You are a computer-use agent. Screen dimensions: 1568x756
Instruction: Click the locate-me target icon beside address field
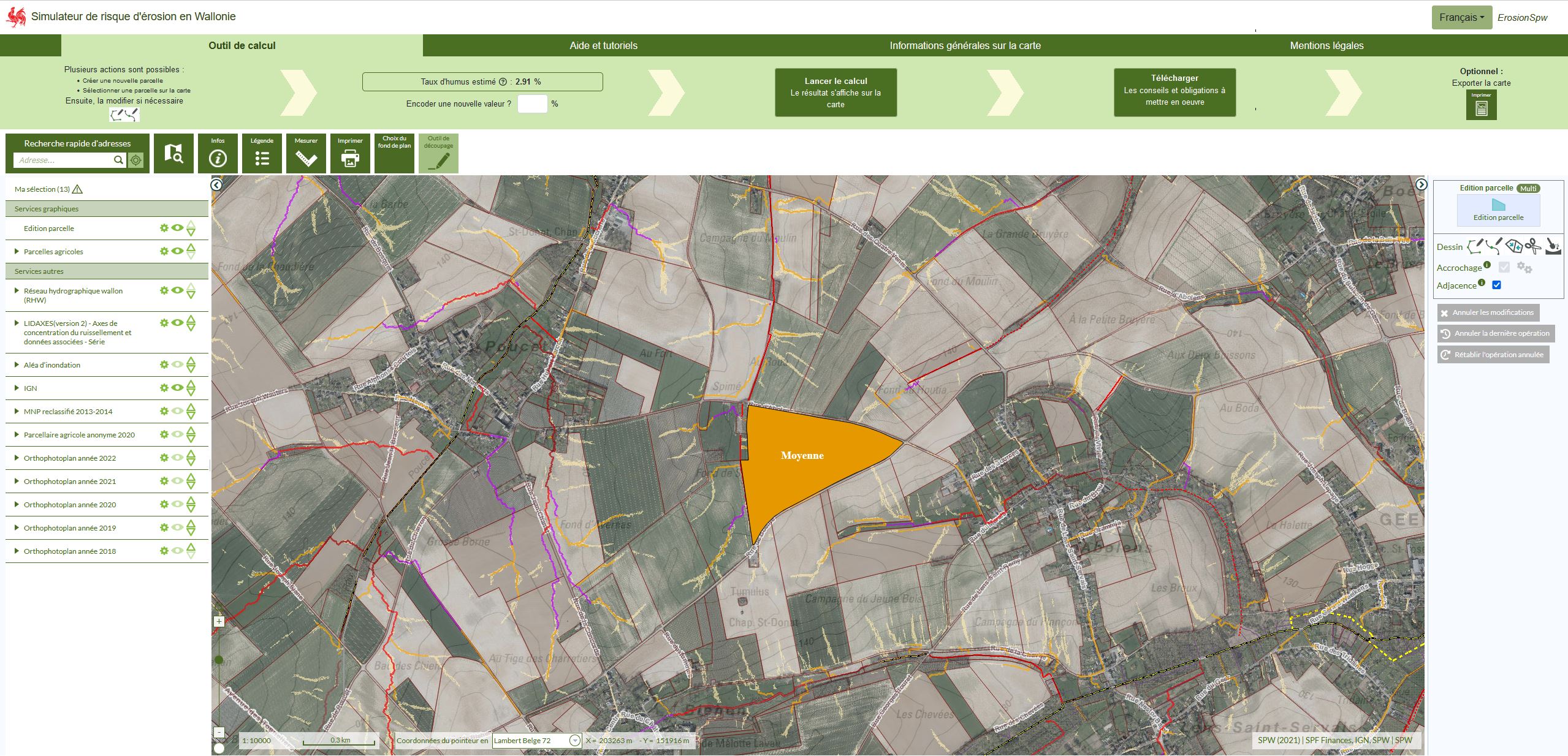[x=136, y=161]
